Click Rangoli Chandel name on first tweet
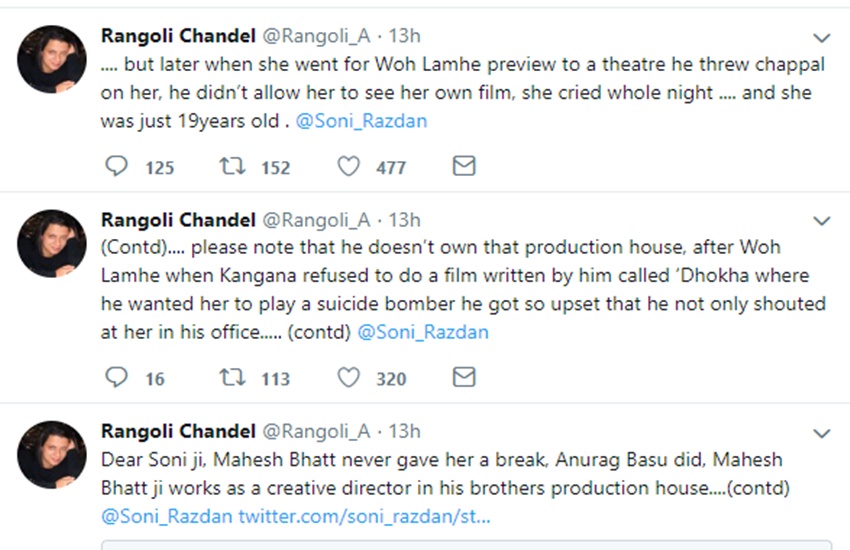The image size is (850, 550). tap(178, 36)
